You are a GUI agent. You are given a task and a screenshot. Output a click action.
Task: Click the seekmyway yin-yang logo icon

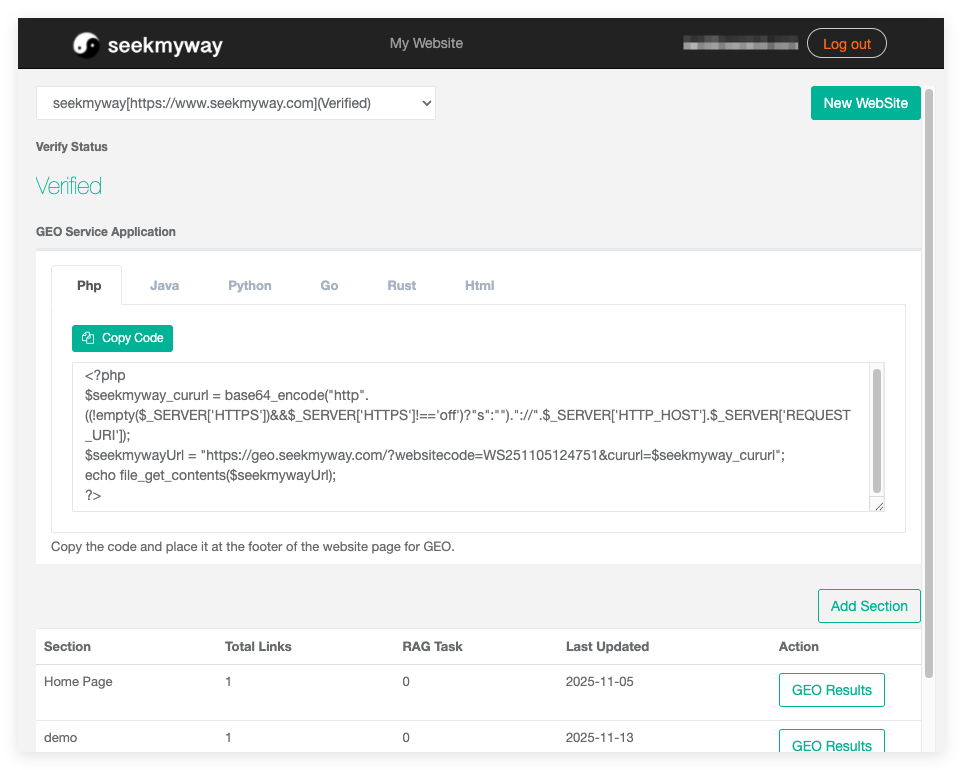coord(87,44)
